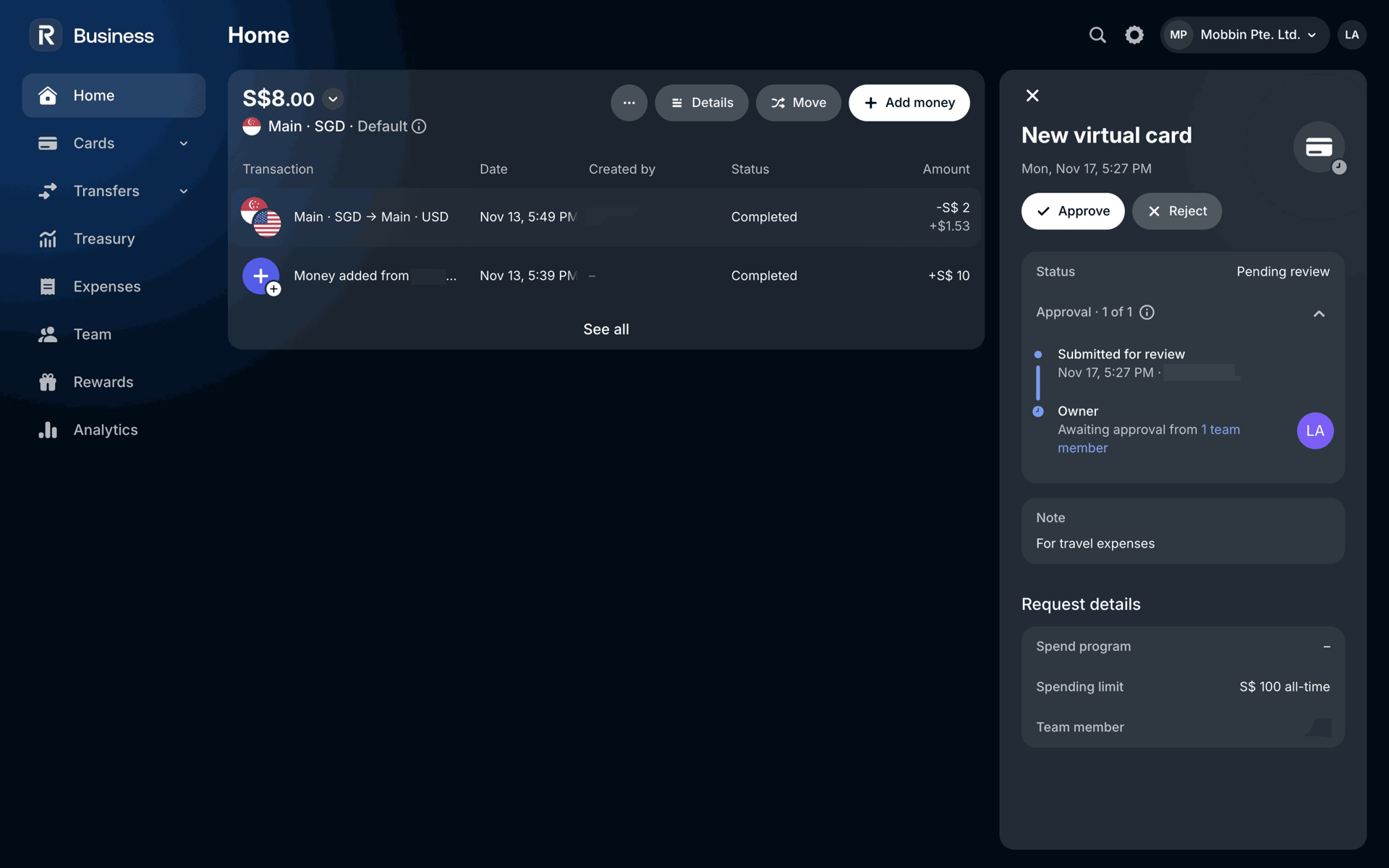Click the Expenses receipt icon

pyautogui.click(x=48, y=286)
